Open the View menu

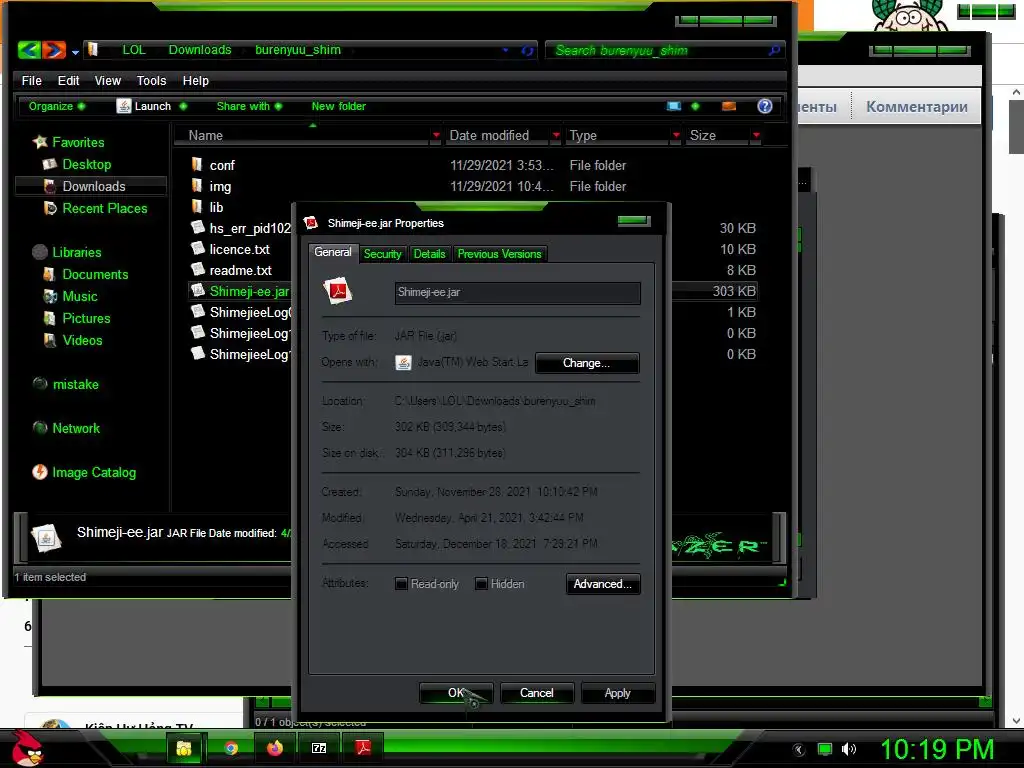(107, 80)
